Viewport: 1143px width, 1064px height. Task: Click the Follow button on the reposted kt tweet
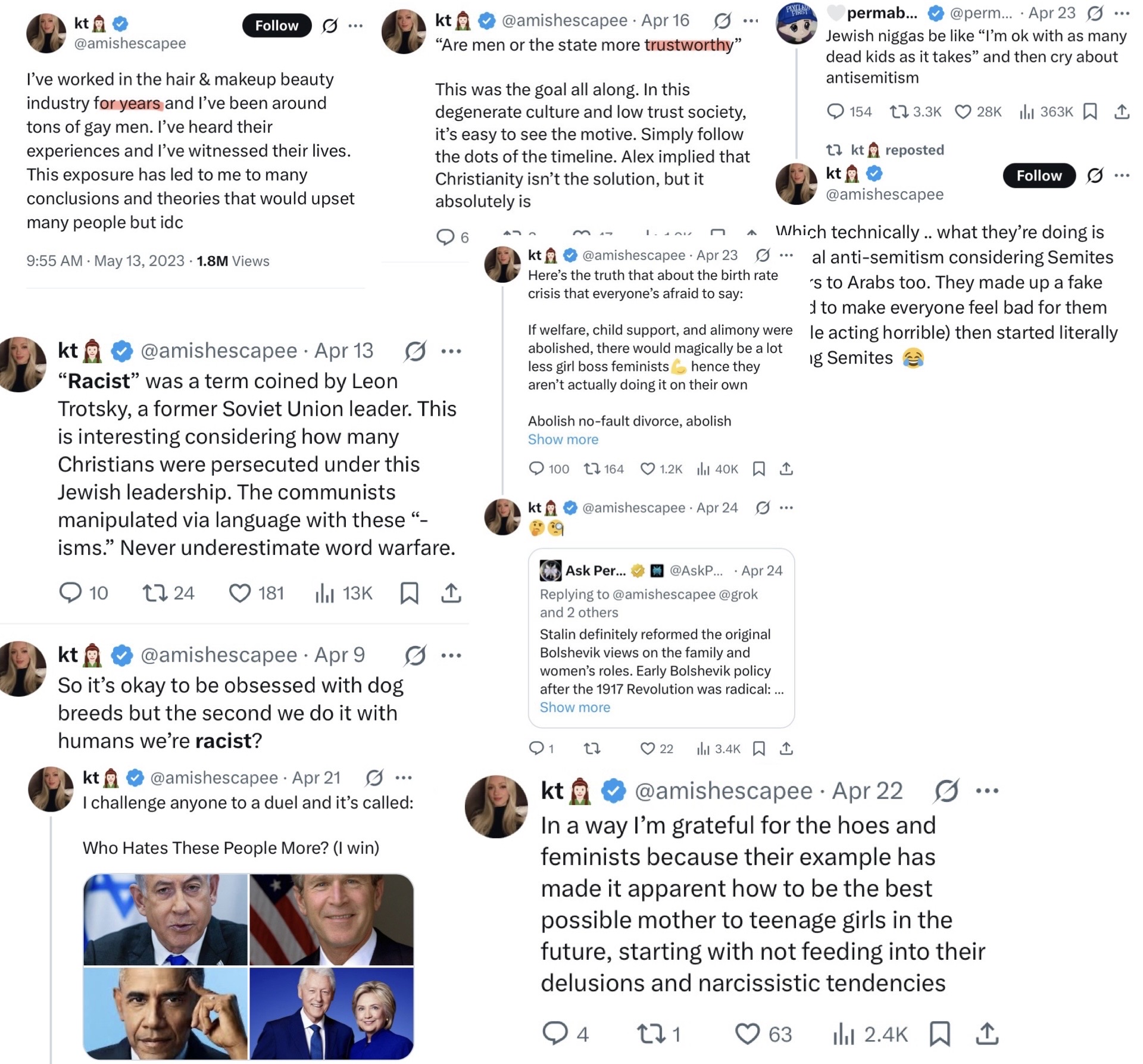point(1039,176)
